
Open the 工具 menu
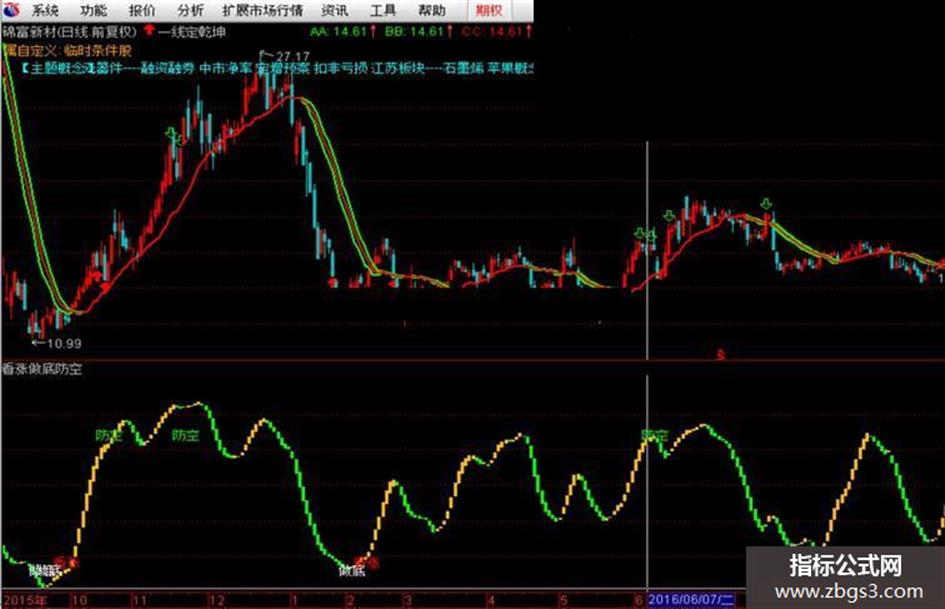click(x=383, y=10)
